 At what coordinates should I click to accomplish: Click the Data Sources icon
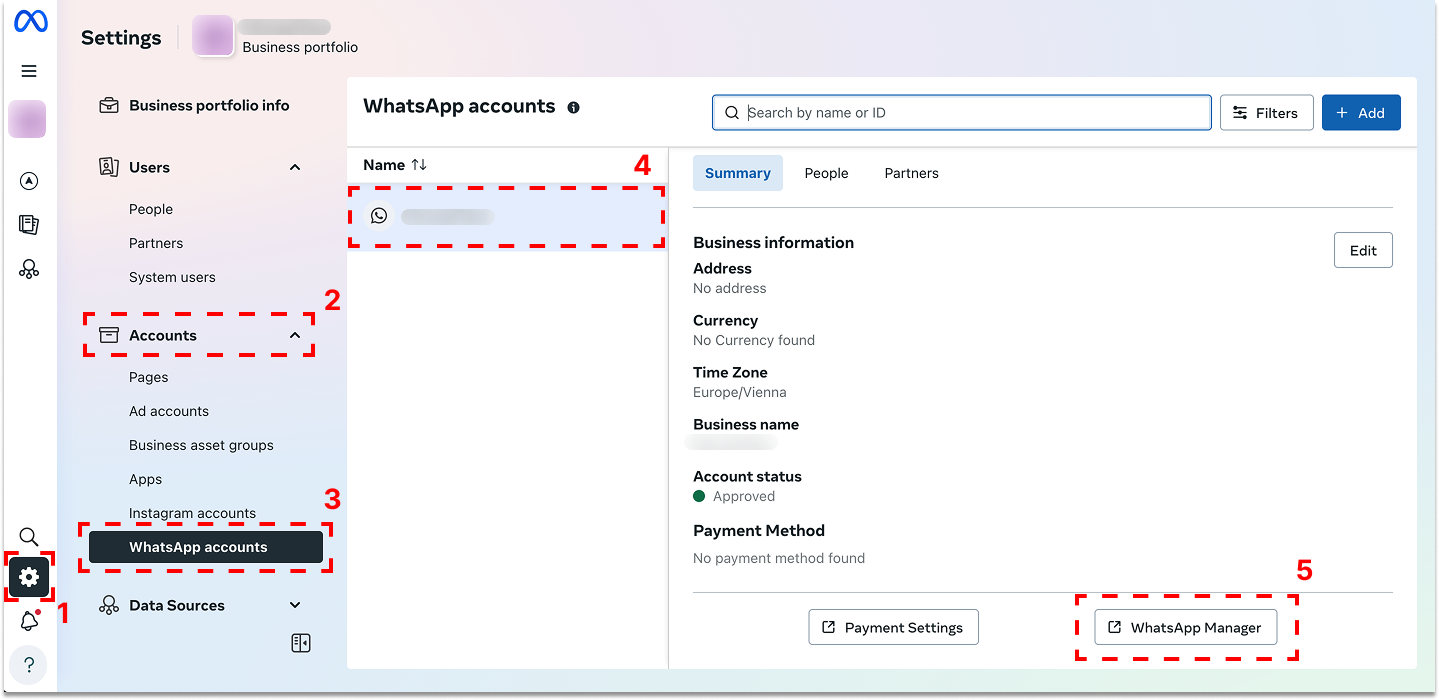[x=109, y=605]
